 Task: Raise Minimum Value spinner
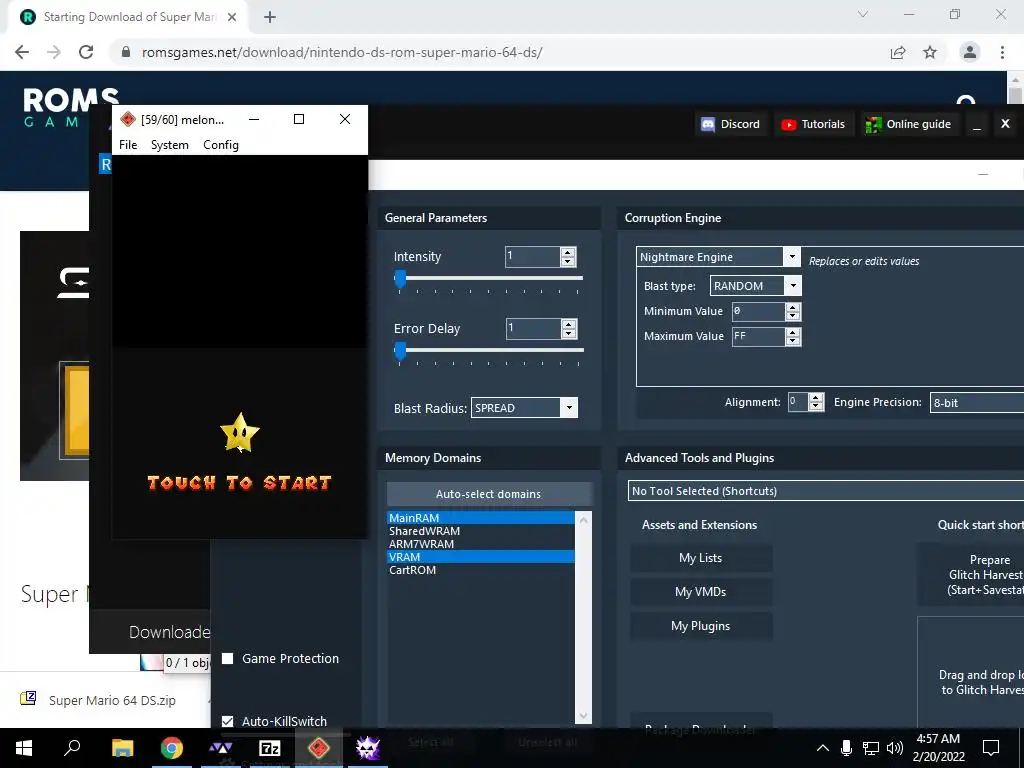pos(793,307)
